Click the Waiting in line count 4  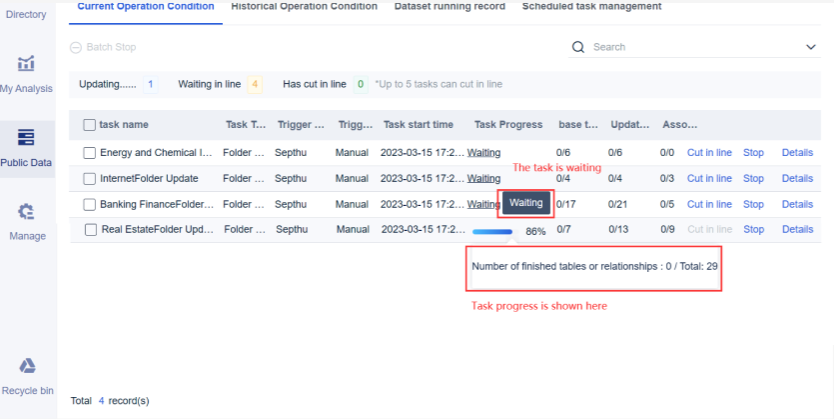(255, 84)
